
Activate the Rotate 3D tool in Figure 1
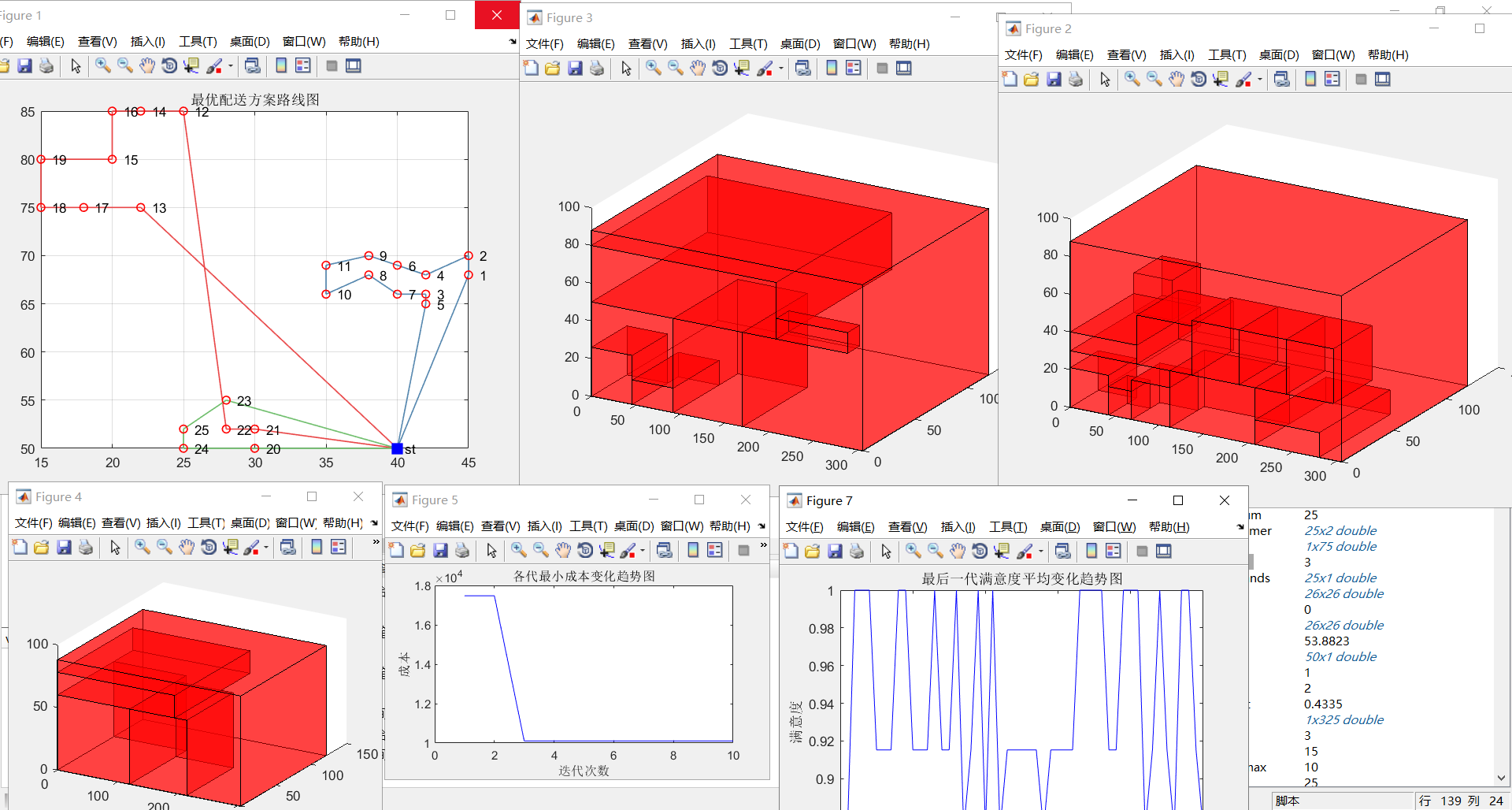coord(169,66)
